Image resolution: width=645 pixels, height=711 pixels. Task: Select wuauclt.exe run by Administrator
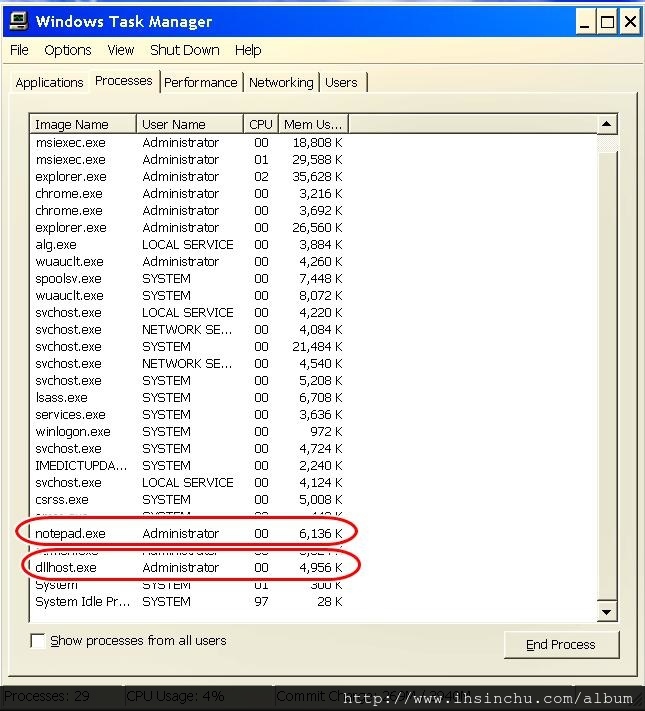[189, 262]
